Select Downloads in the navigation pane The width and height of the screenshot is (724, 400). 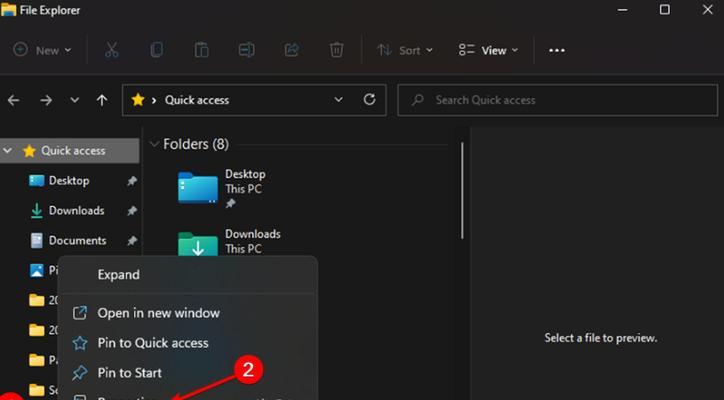(77, 211)
